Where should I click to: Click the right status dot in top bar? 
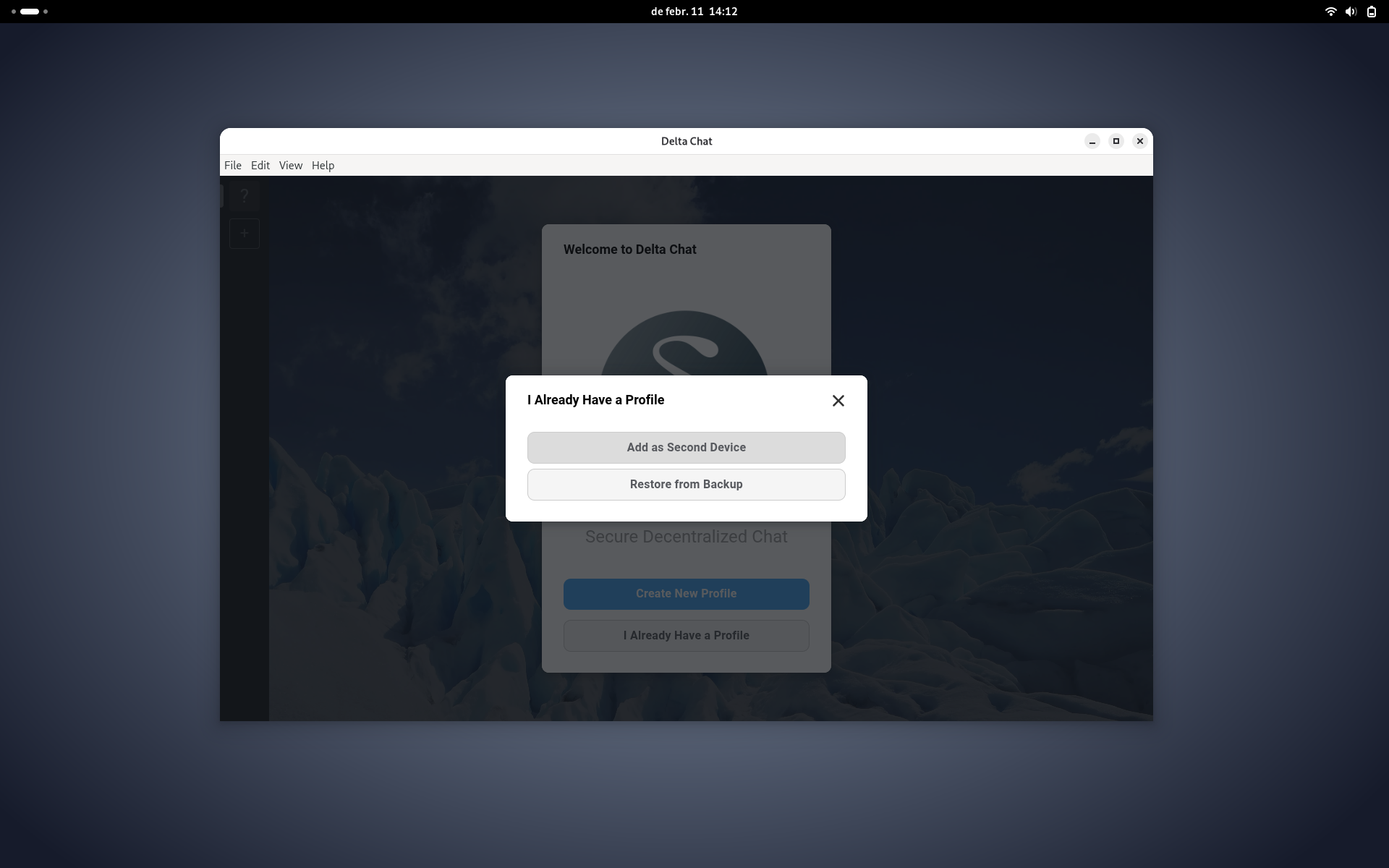tap(45, 12)
